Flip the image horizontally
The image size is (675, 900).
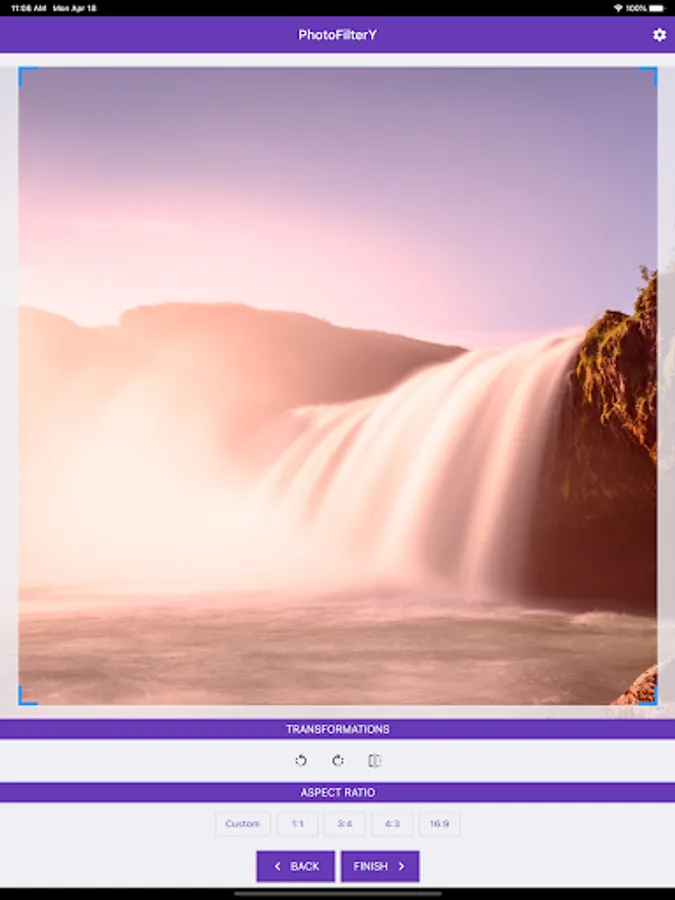374,761
